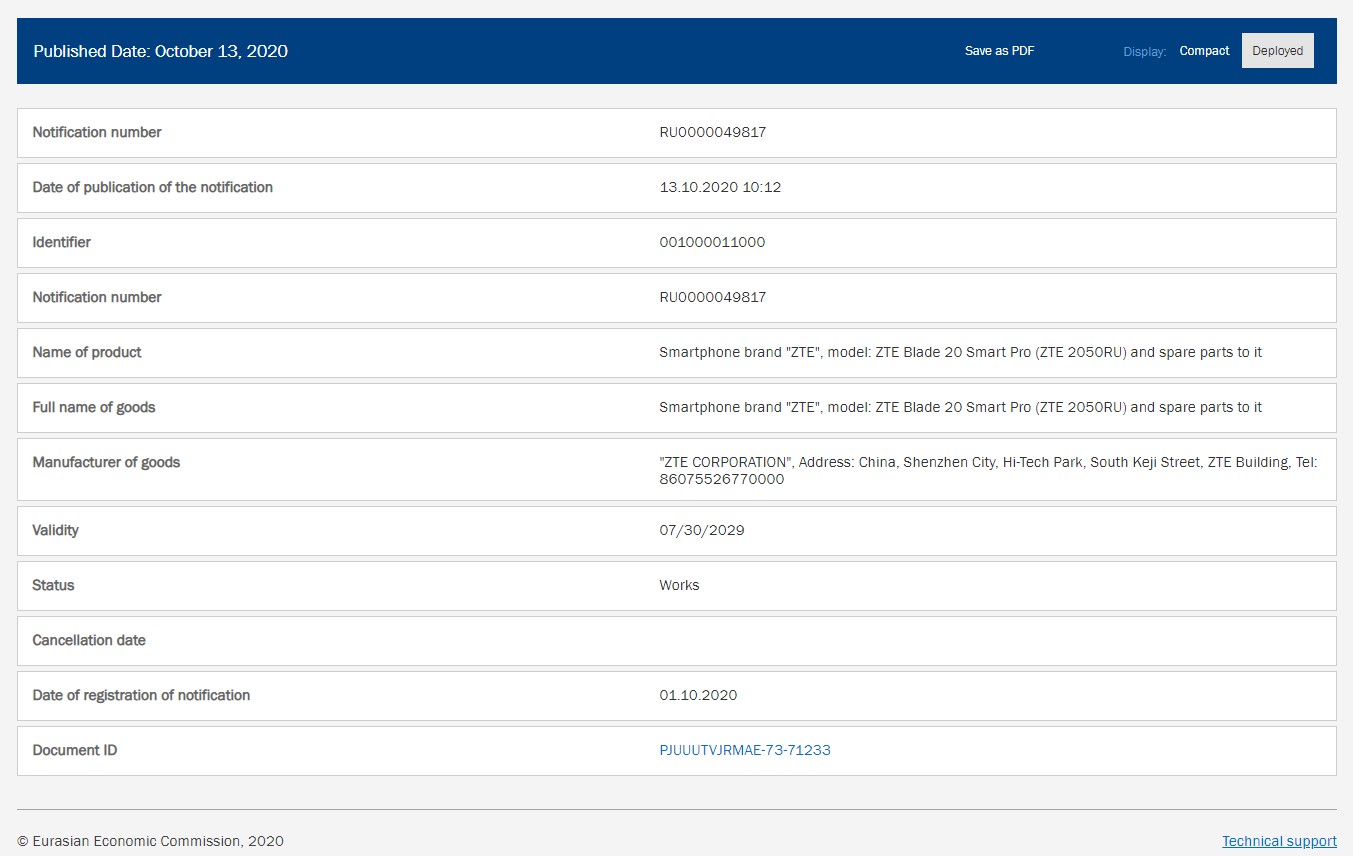The width and height of the screenshot is (1353, 856).
Task: Click the Published Date header banner
Action: pos(159,51)
